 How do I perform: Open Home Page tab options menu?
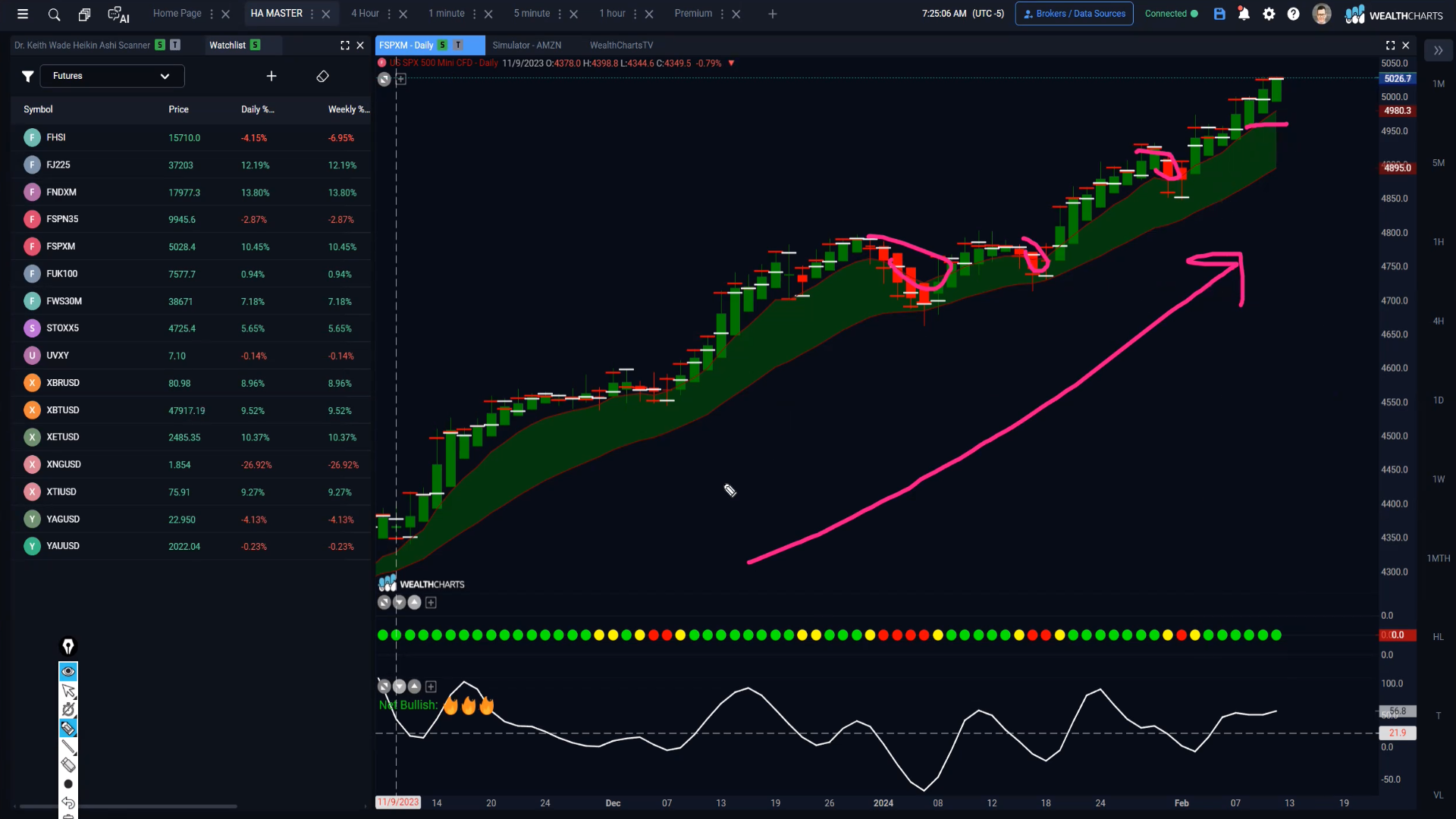212,14
